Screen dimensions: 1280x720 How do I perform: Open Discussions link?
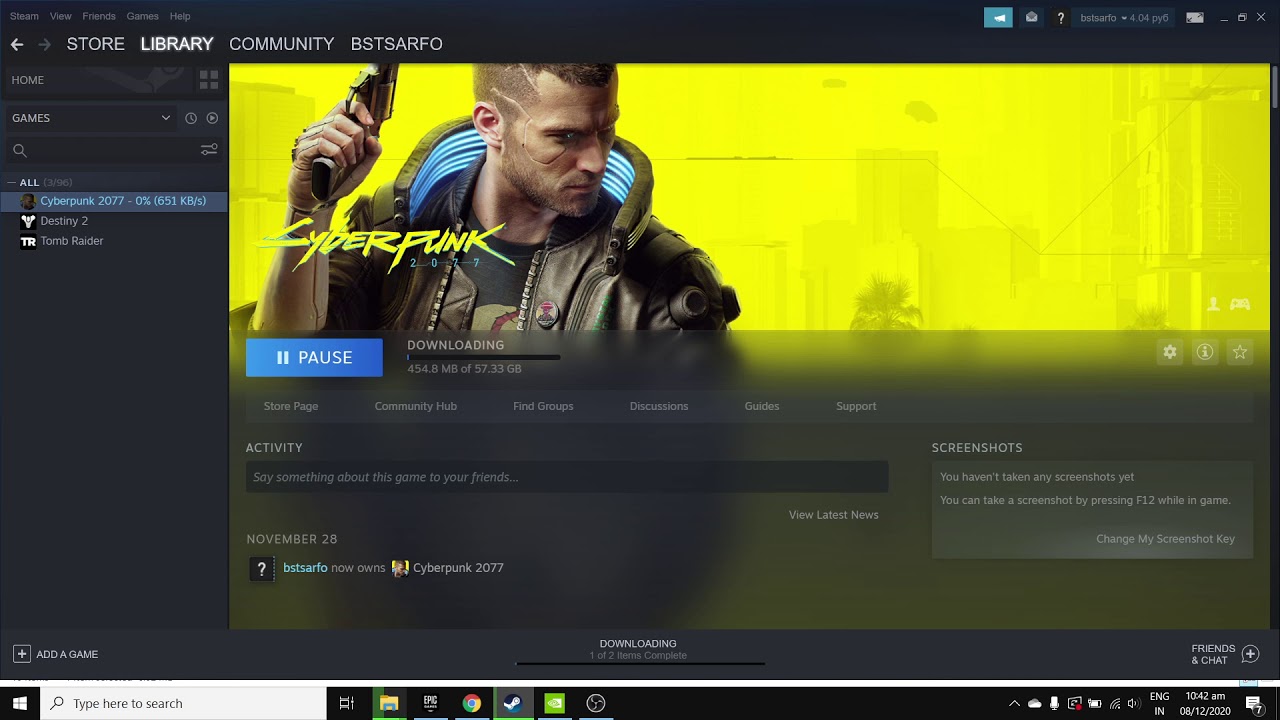point(659,406)
